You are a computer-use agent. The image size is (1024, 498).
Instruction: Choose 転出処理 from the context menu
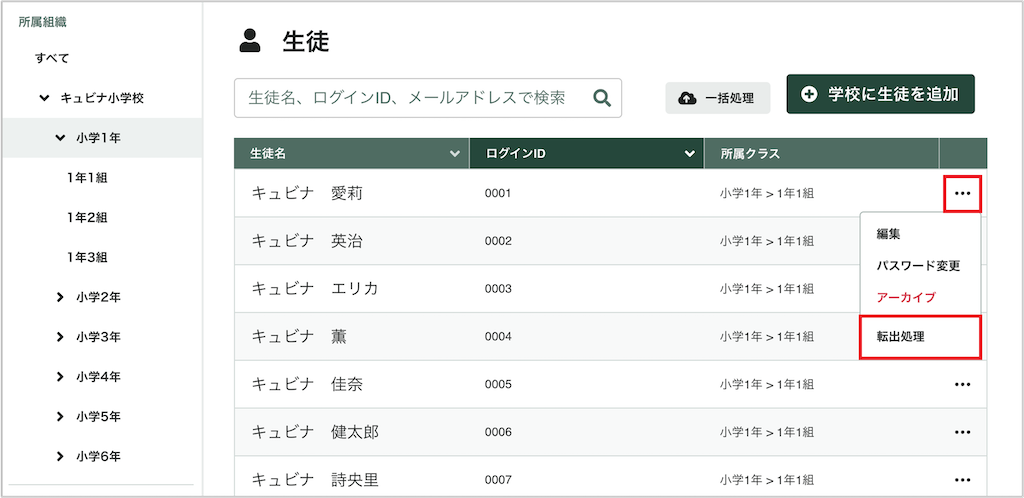920,337
